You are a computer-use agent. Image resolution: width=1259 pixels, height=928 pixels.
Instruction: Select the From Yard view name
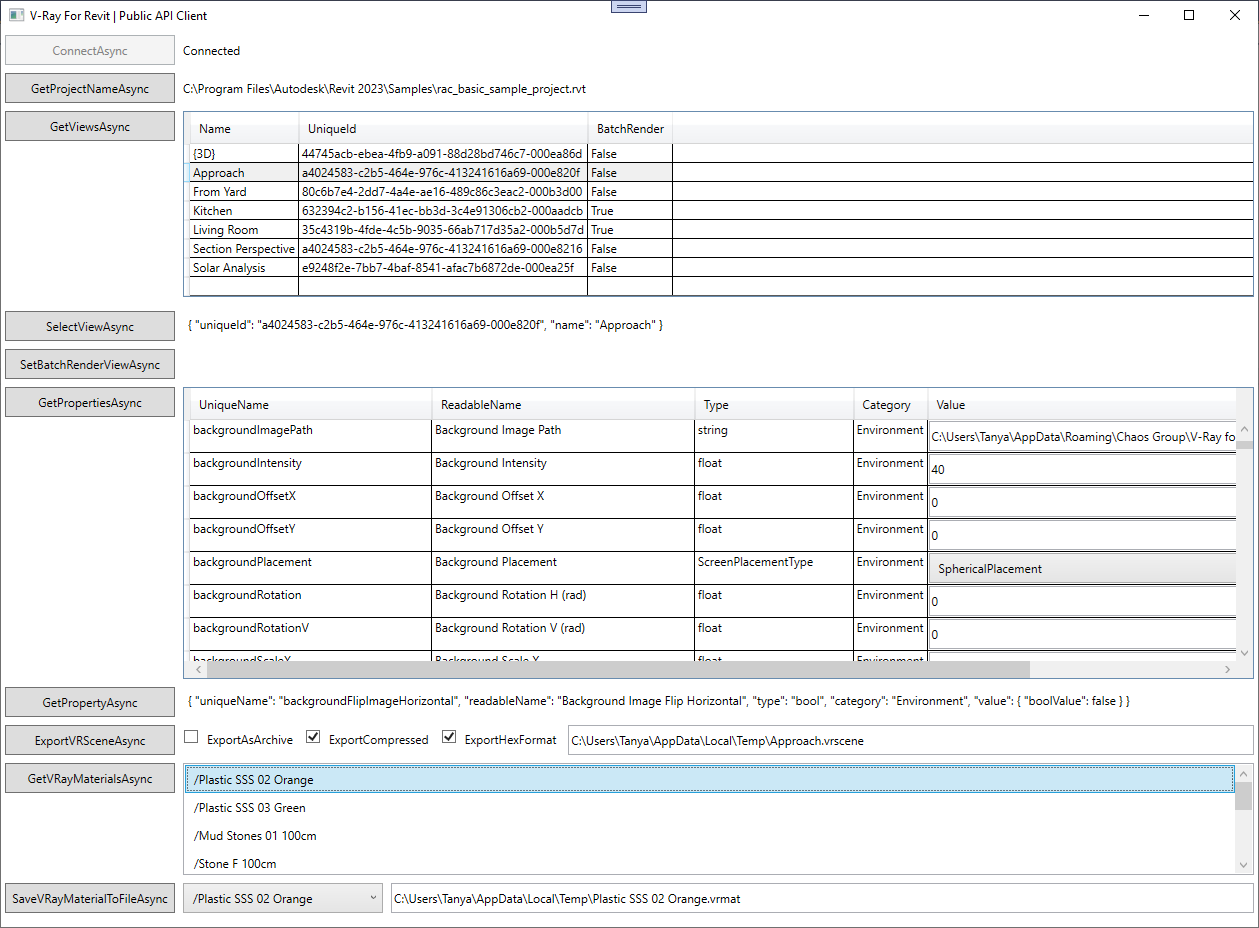pos(220,192)
